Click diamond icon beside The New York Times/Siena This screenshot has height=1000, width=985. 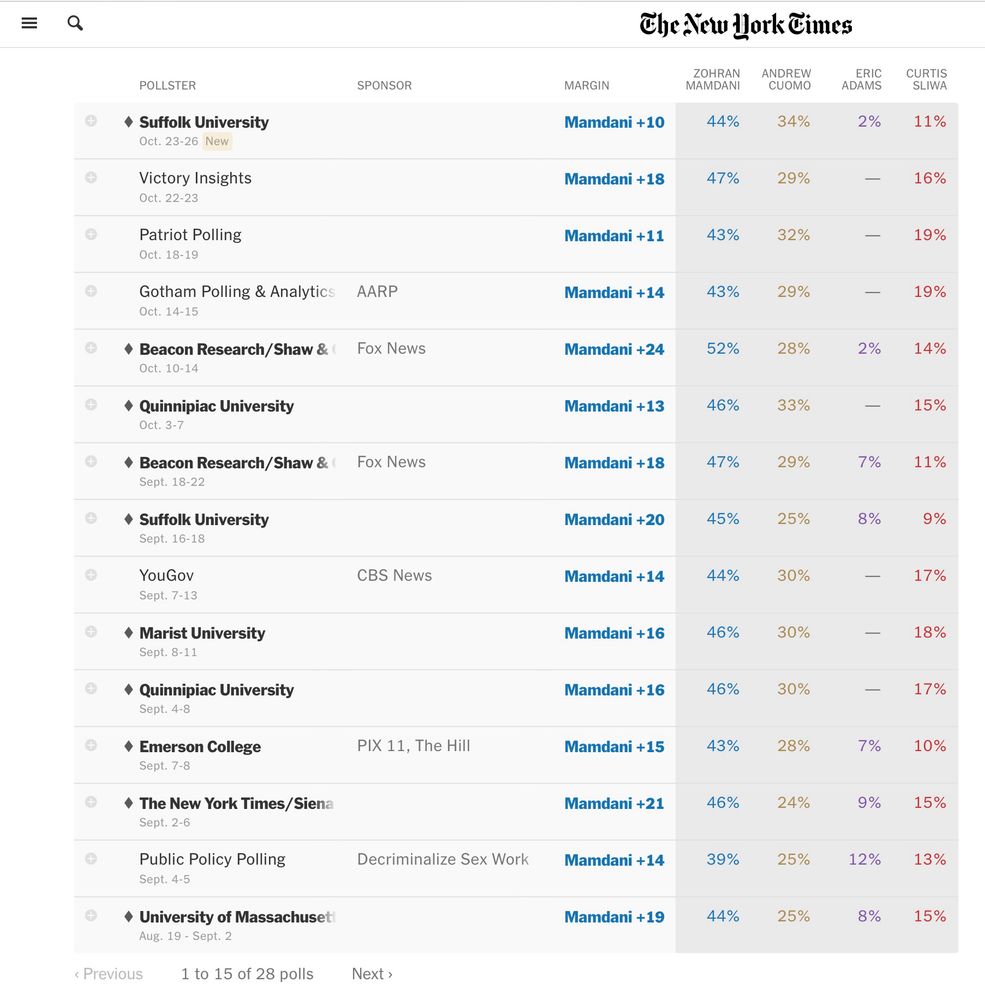click(128, 803)
